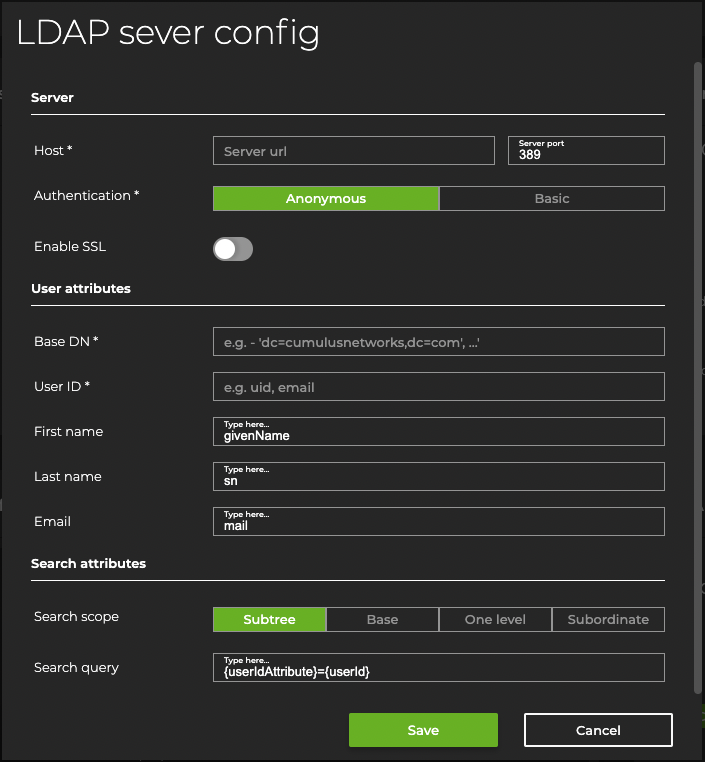Image resolution: width=705 pixels, height=762 pixels.
Task: Select Base search scope
Action: 382,620
